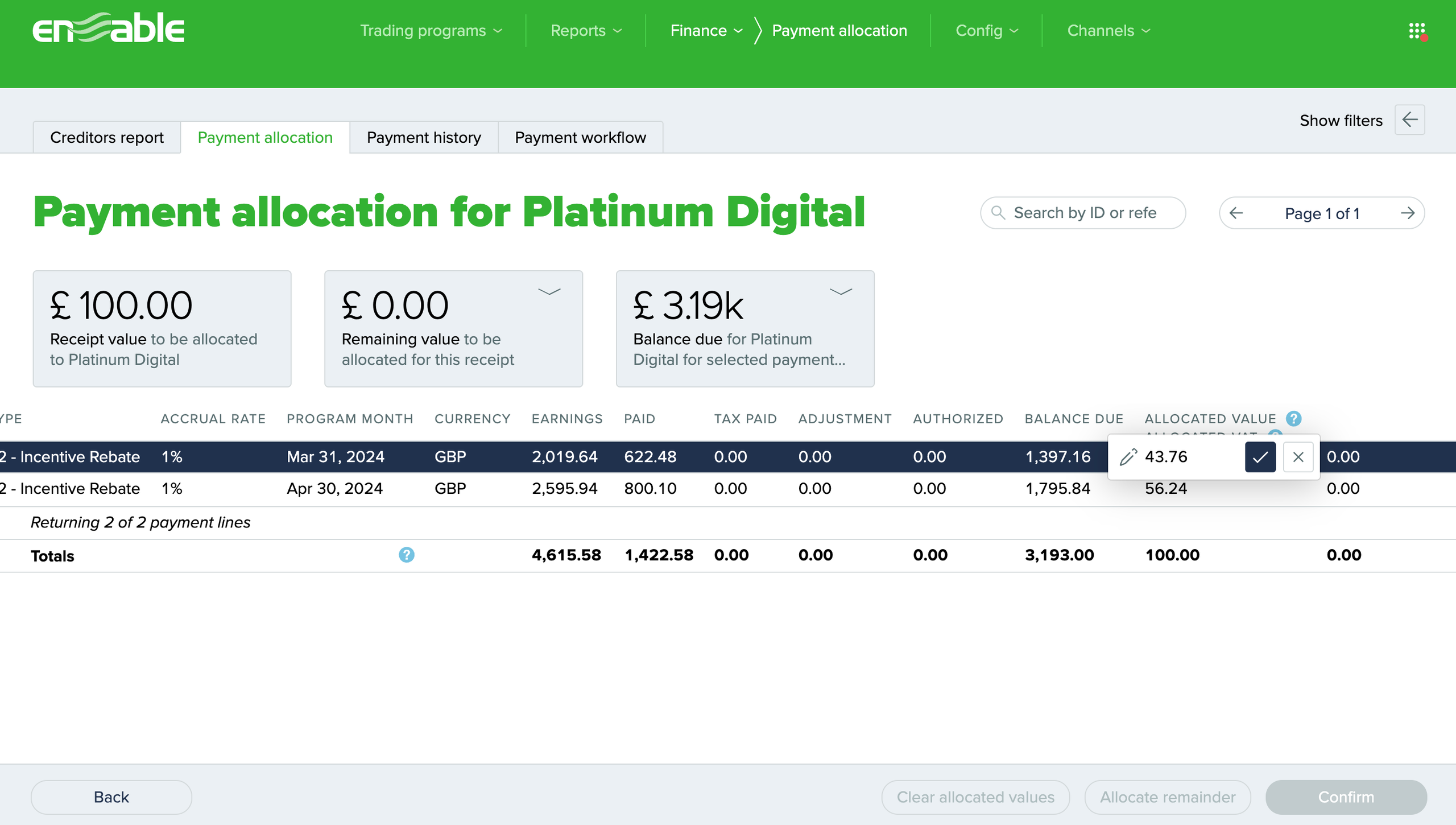Focus the Search by ID or reference field
The width and height of the screenshot is (1456, 825).
(x=1083, y=213)
